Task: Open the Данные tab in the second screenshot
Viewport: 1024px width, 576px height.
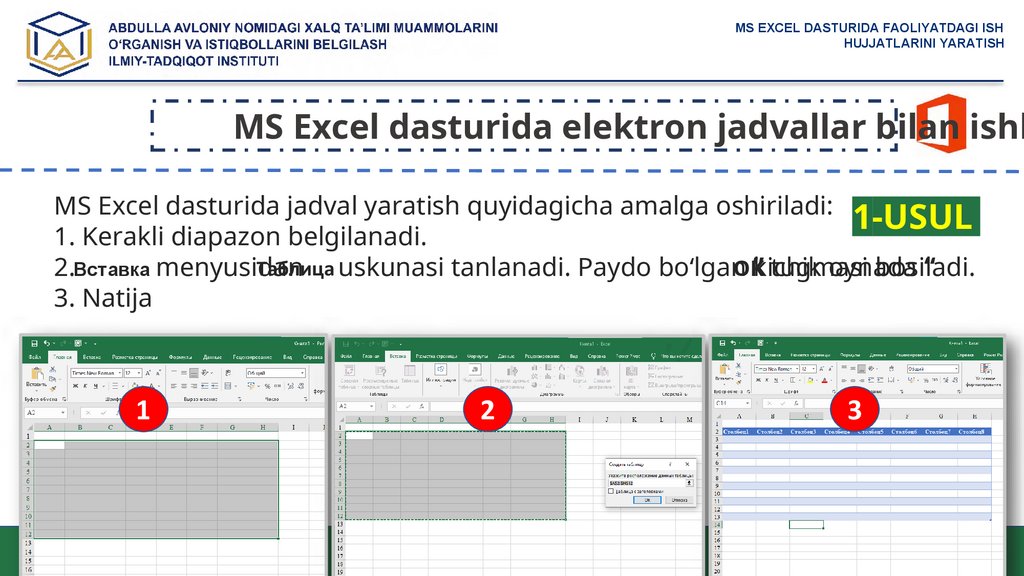Action: pyautogui.click(x=506, y=356)
